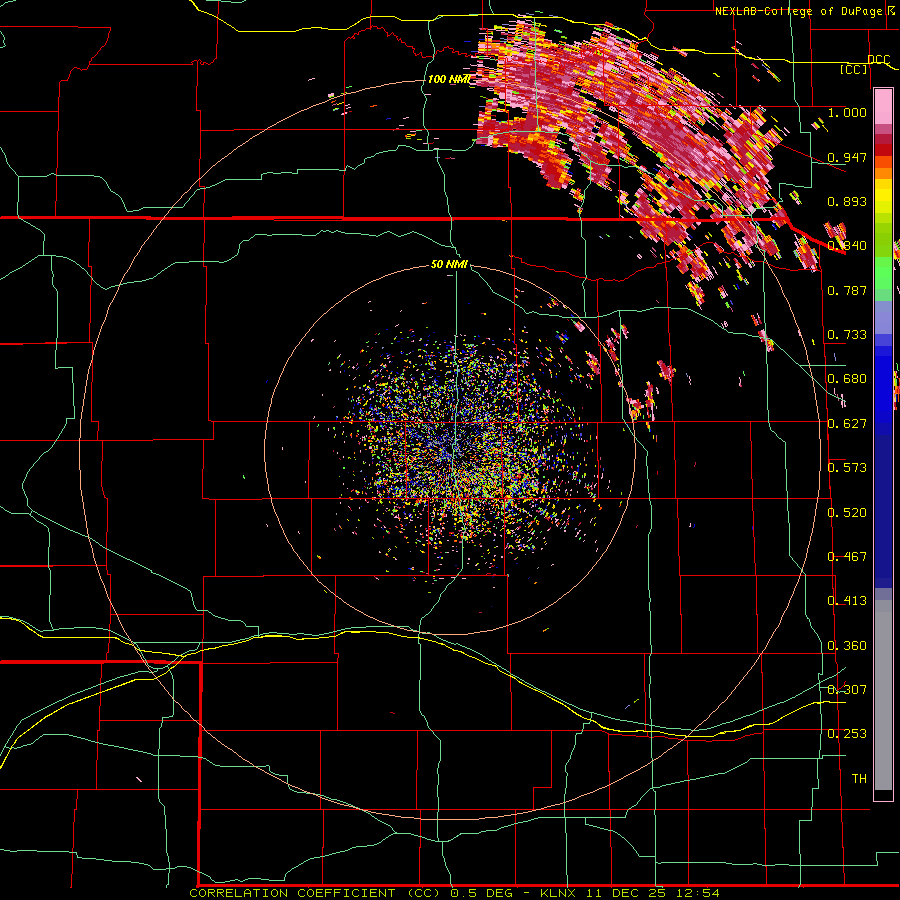
Task: Click the 0.467 color scale value
Action: [847, 556]
